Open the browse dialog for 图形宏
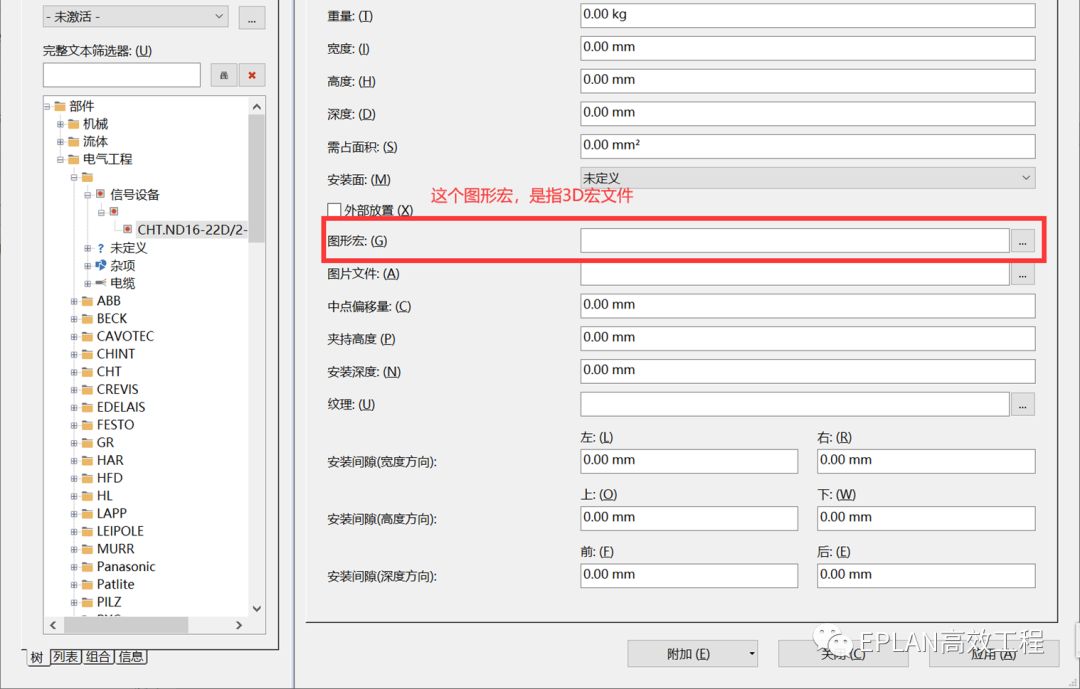 (1022, 241)
